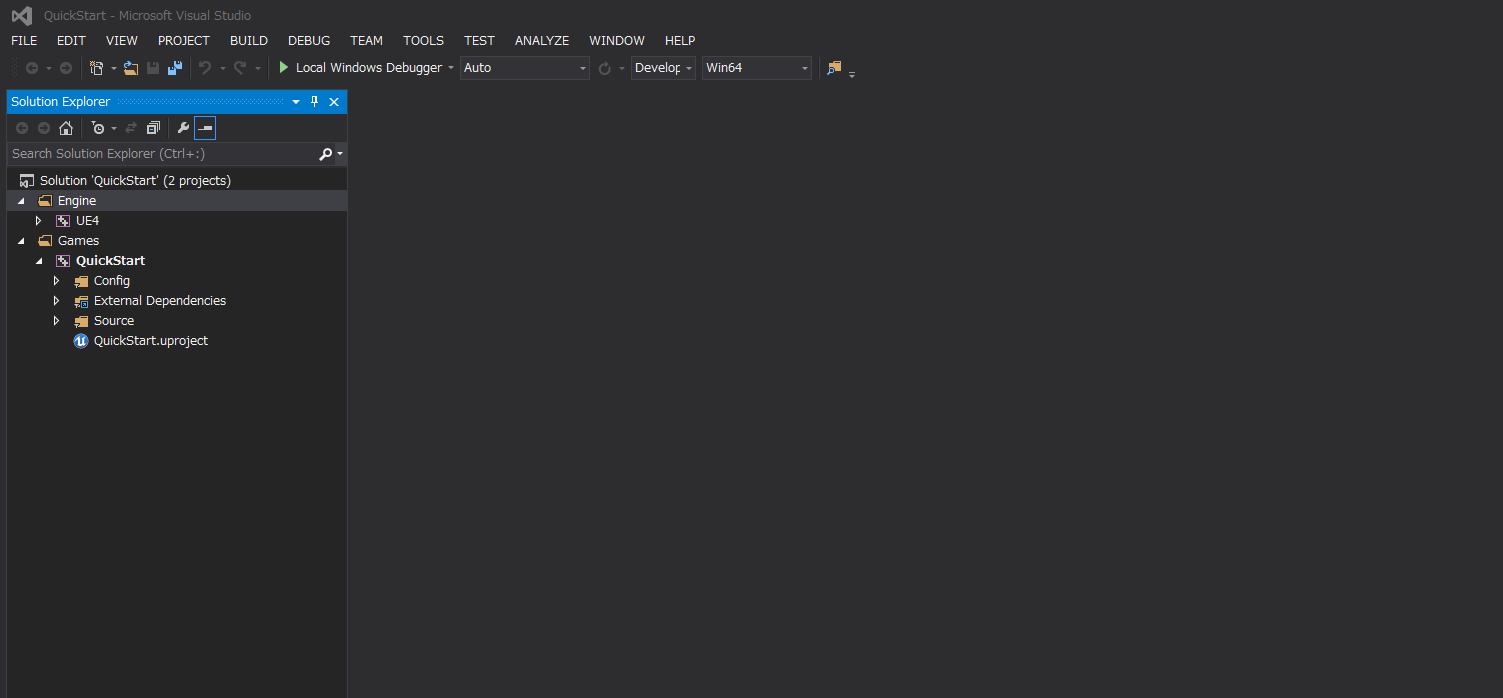Click the Save toolbar icon

(153, 68)
